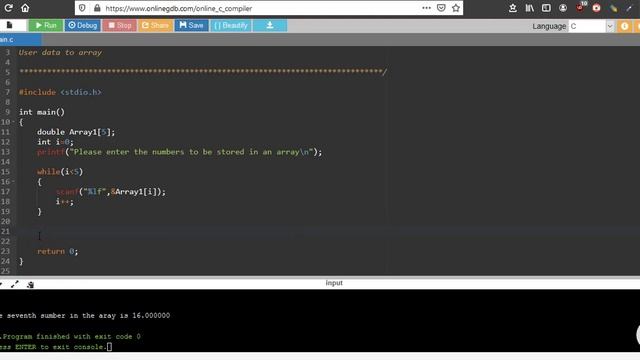
Task: Open the red extension icon with badge 10
Action: pyautogui.click(x=580, y=7)
